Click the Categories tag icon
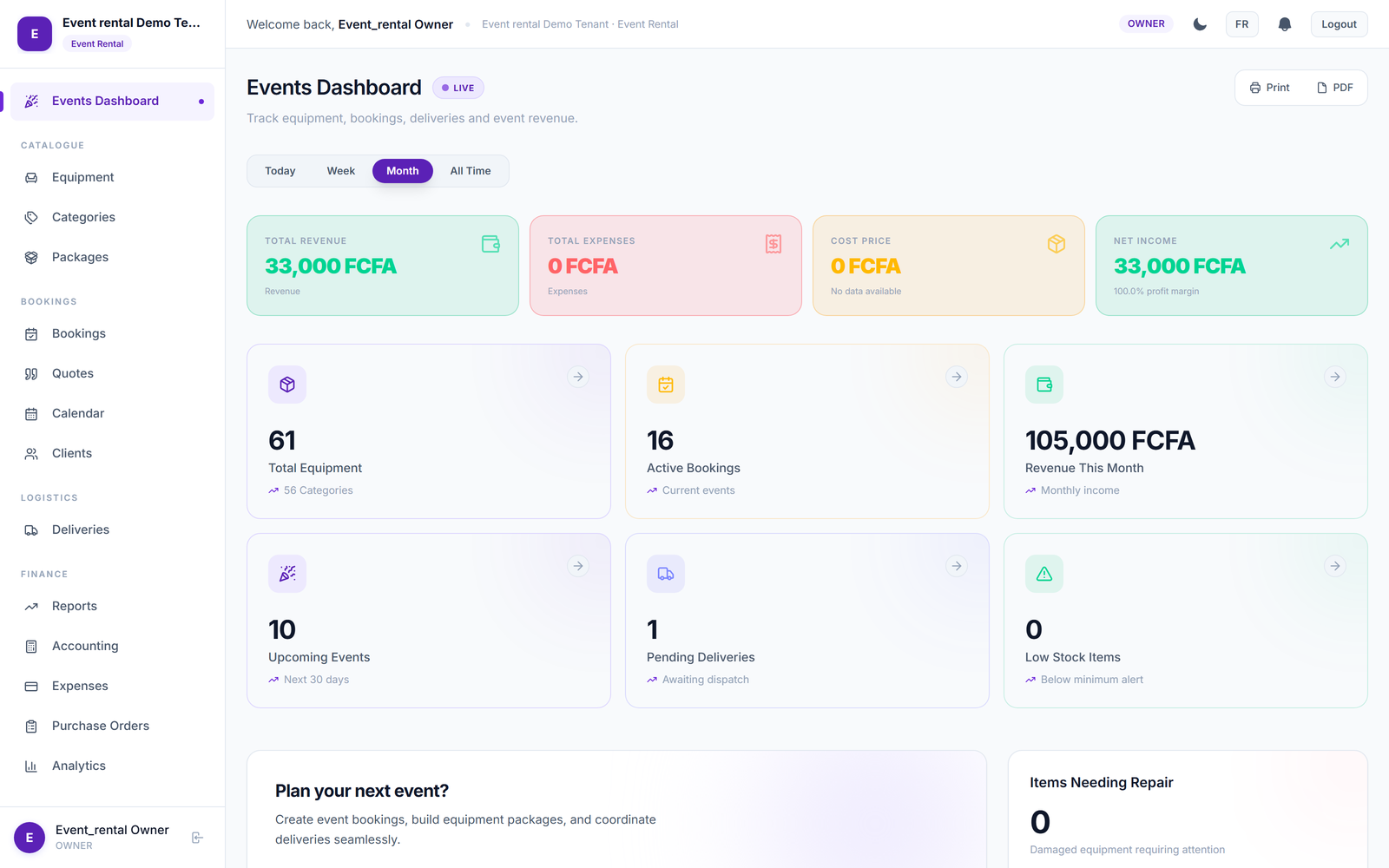 pyautogui.click(x=31, y=217)
